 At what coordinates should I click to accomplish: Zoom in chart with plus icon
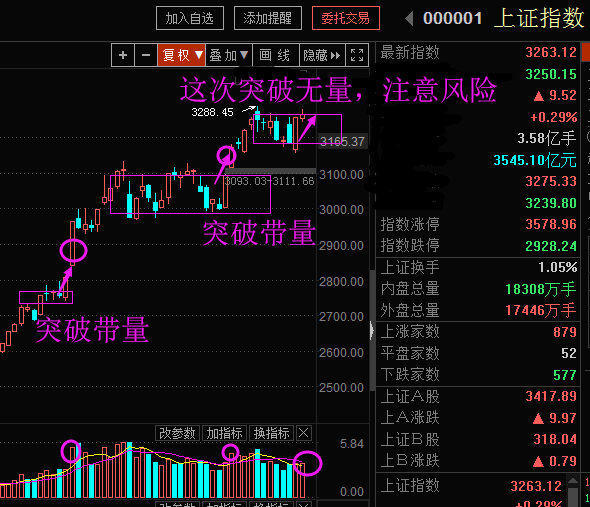[x=123, y=55]
